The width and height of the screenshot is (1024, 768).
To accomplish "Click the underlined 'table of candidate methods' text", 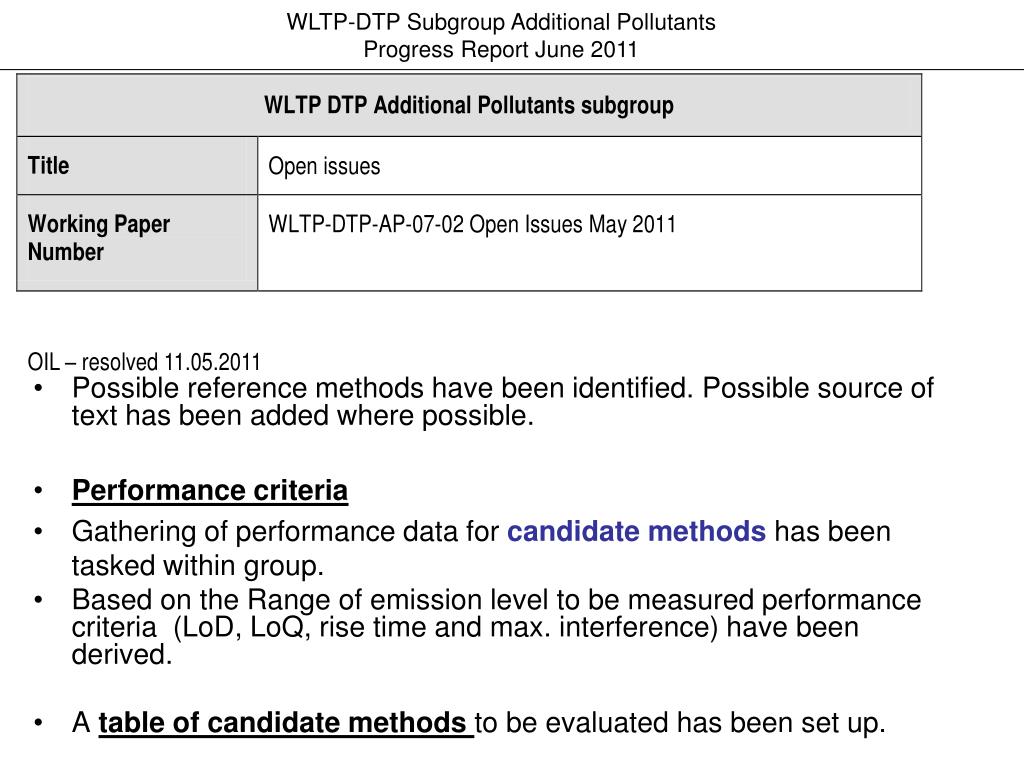I will point(285,723).
